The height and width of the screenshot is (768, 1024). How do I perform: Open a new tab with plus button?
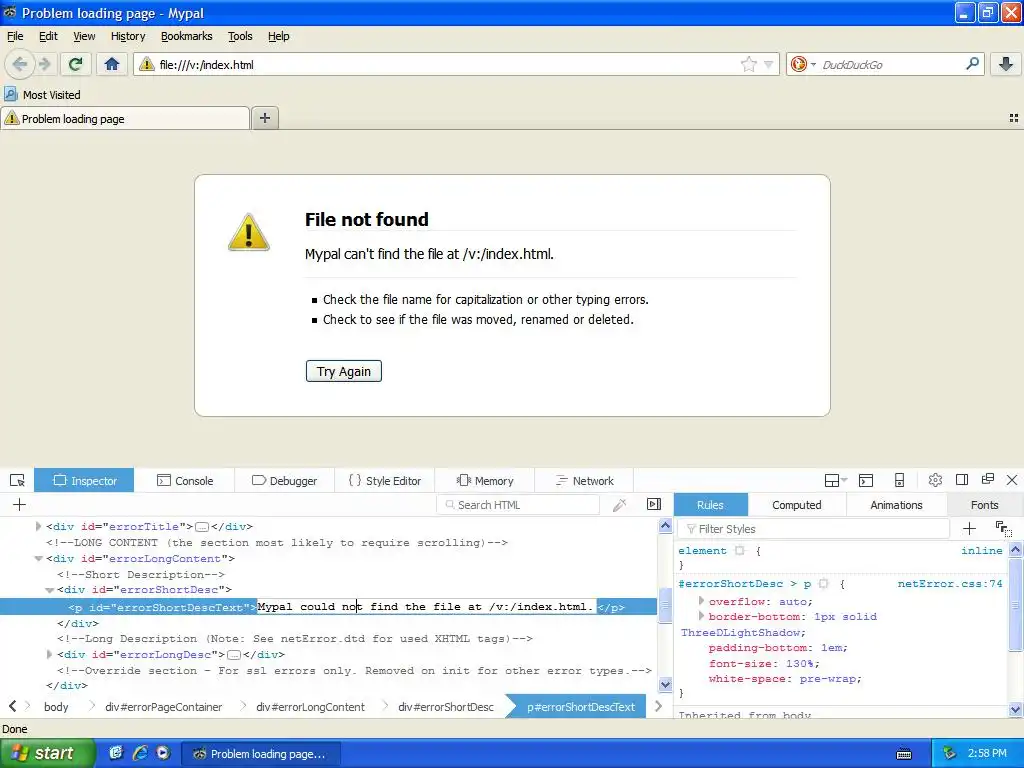pos(264,118)
